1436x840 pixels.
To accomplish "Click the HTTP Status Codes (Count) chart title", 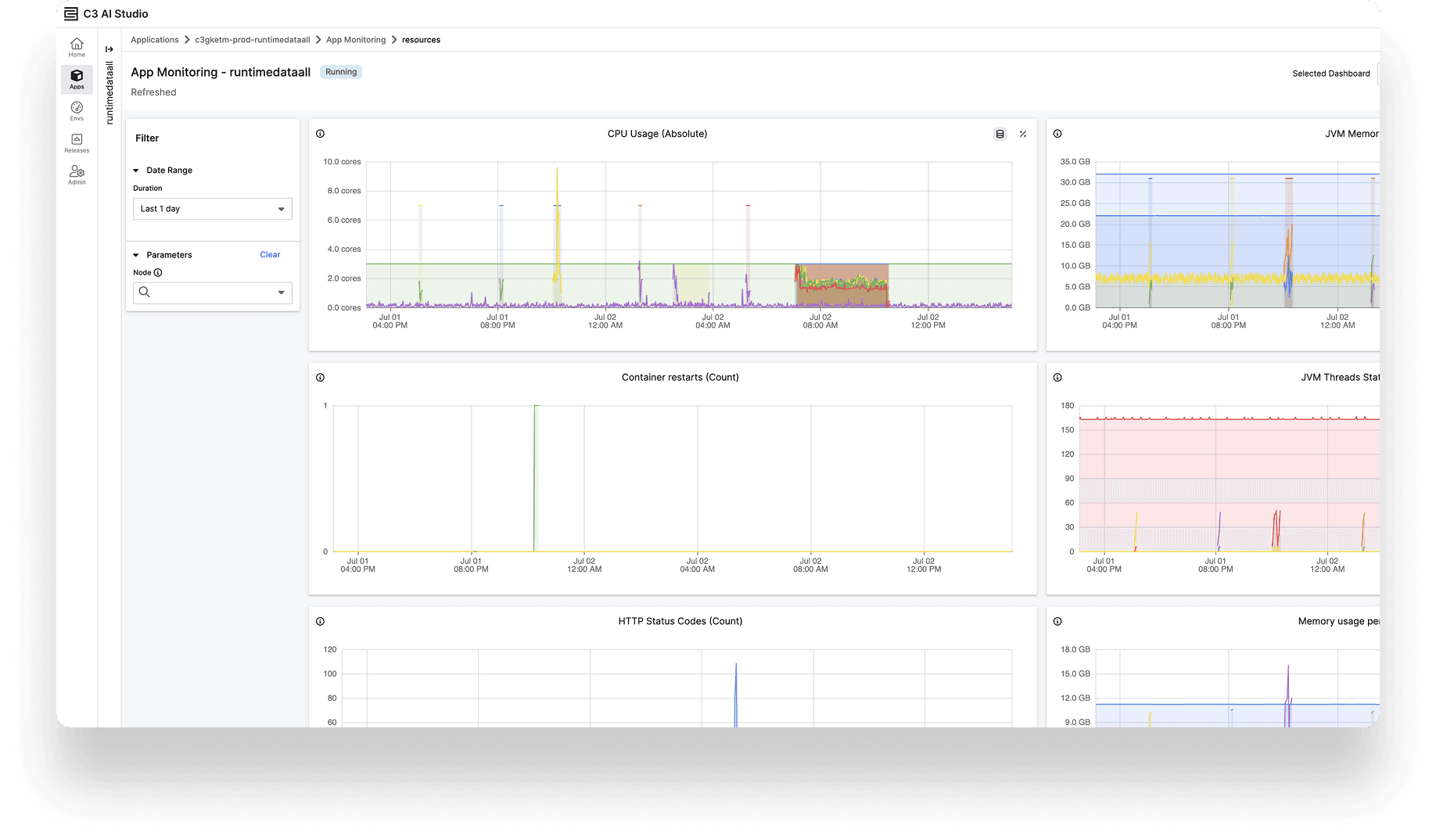I will [680, 622].
